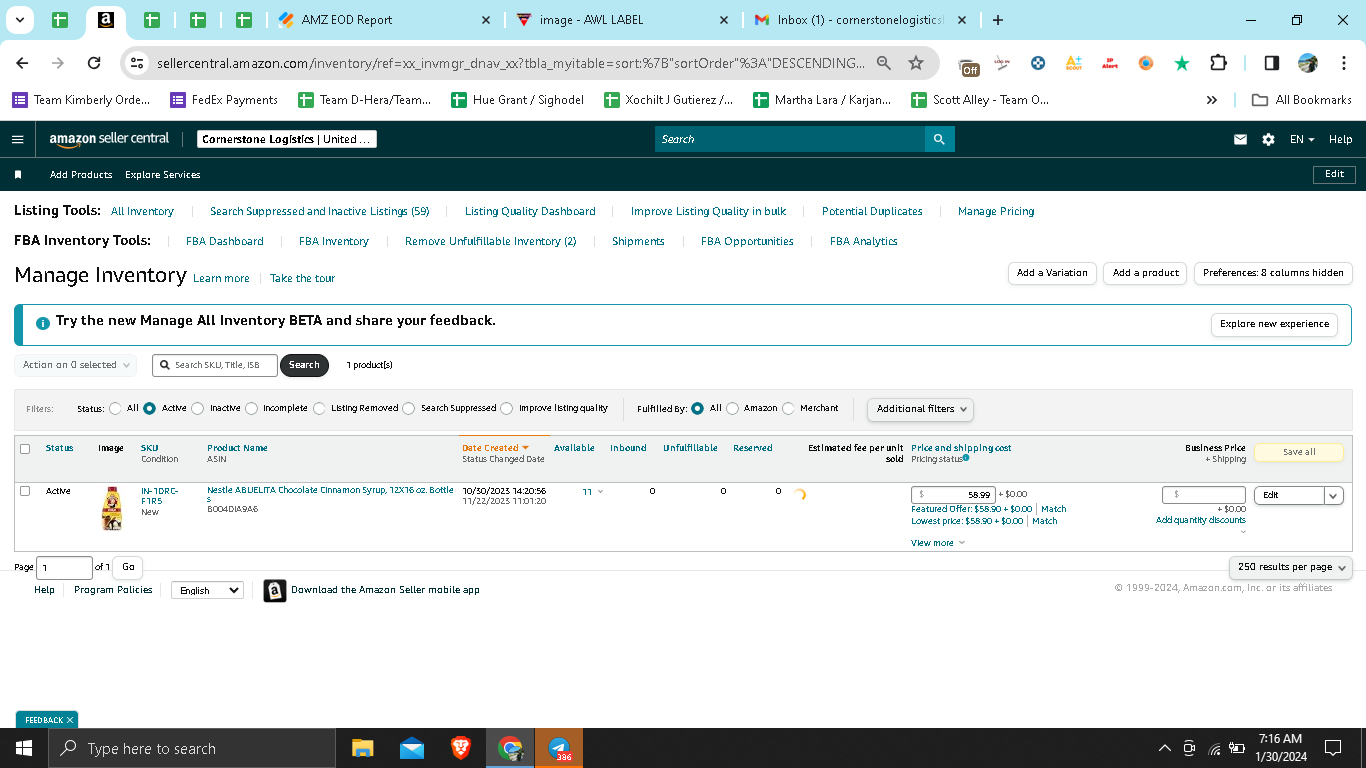
Task: Choose Fulfilled By Merchant radio button
Action: click(789, 408)
